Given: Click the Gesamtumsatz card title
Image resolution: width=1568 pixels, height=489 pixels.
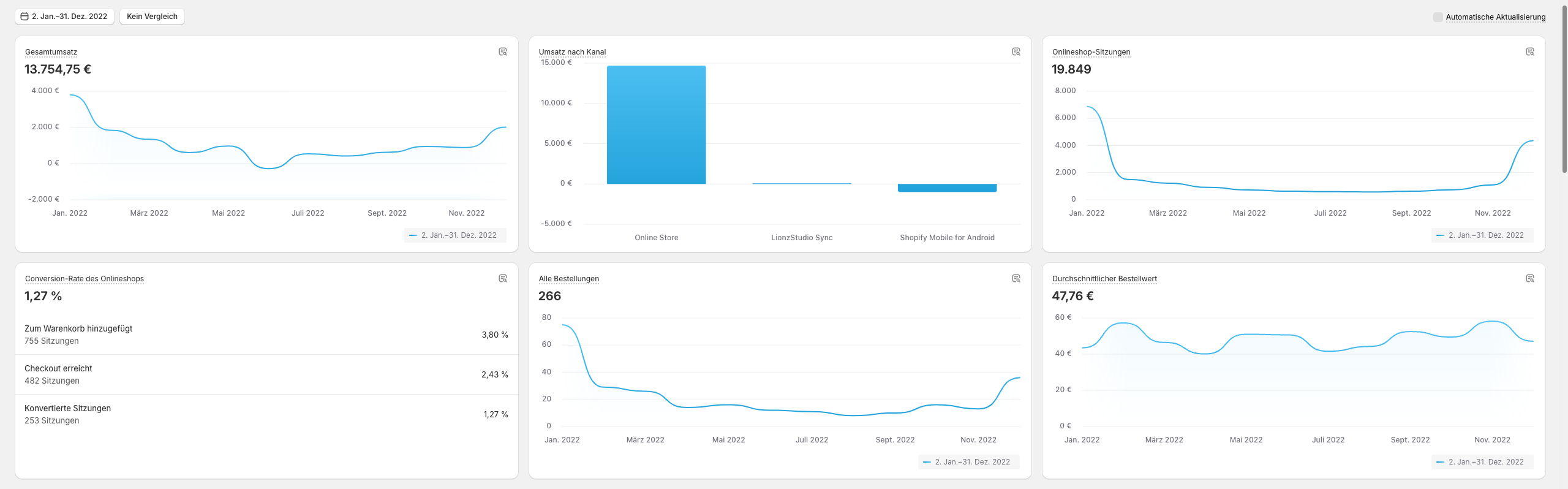Looking at the screenshot, I should [51, 52].
